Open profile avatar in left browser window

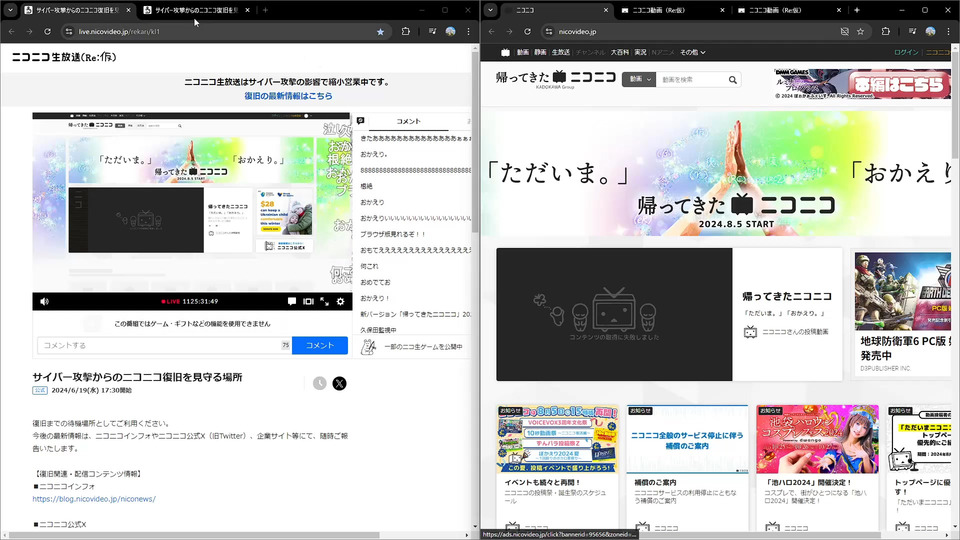point(451,31)
